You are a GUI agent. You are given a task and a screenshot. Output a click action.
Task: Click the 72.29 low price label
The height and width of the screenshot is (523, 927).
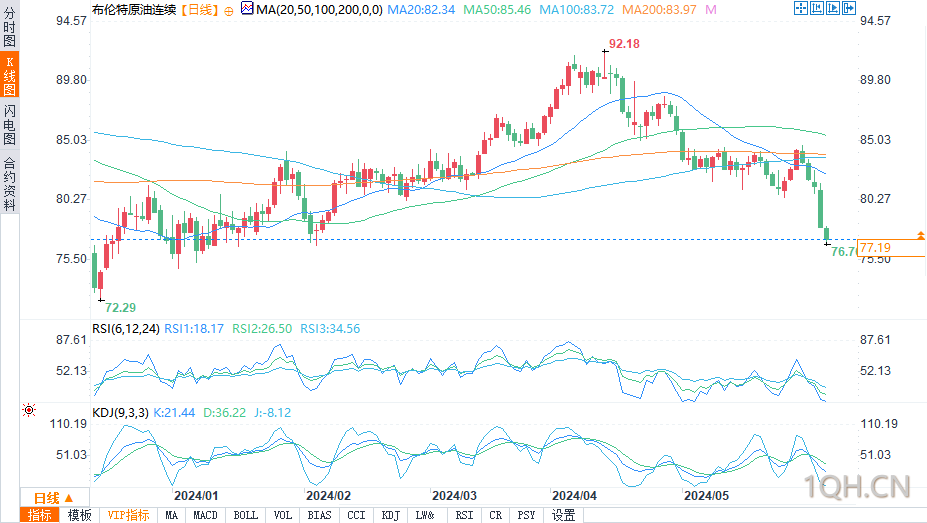click(121, 307)
